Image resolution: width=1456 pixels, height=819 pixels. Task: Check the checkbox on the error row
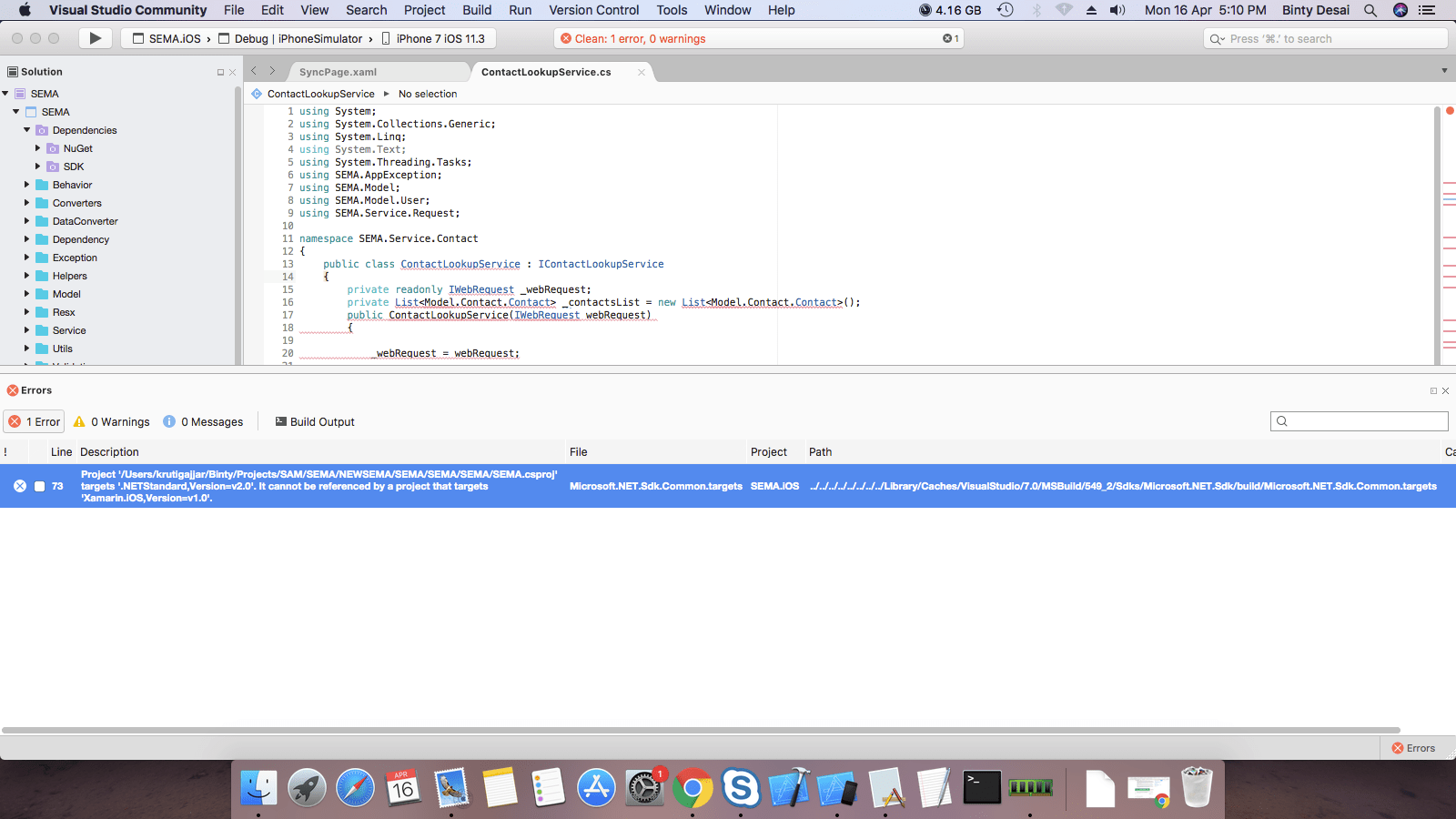pyautogui.click(x=38, y=486)
